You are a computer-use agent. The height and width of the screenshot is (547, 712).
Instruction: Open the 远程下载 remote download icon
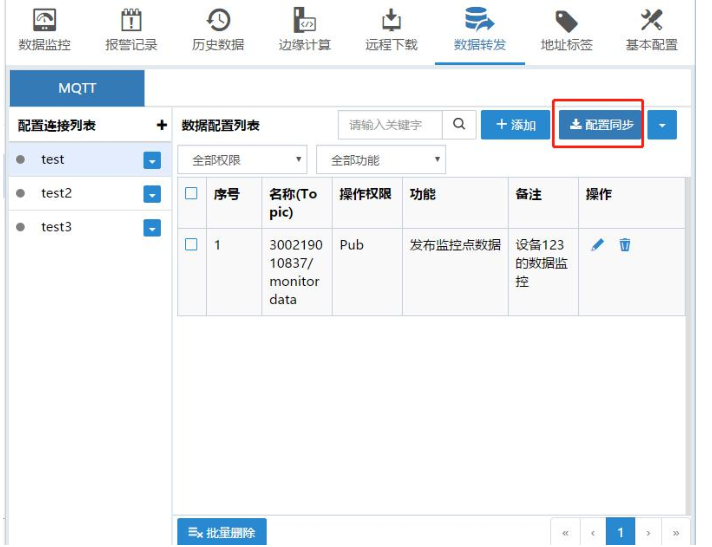391,20
